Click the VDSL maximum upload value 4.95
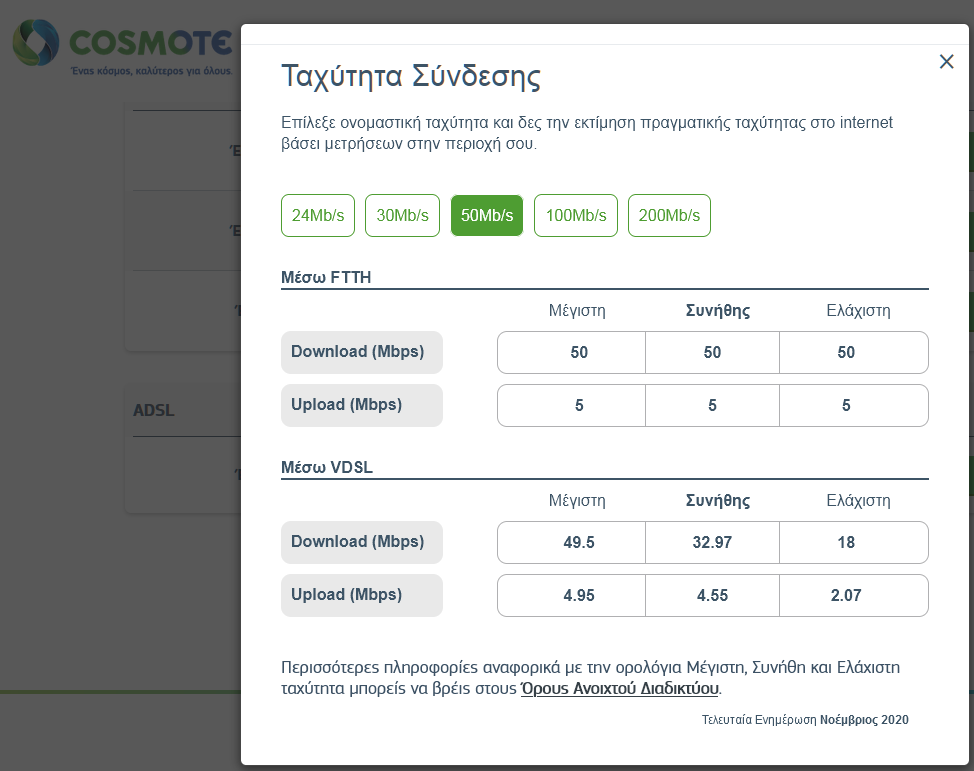This screenshot has width=974, height=771. point(578,595)
